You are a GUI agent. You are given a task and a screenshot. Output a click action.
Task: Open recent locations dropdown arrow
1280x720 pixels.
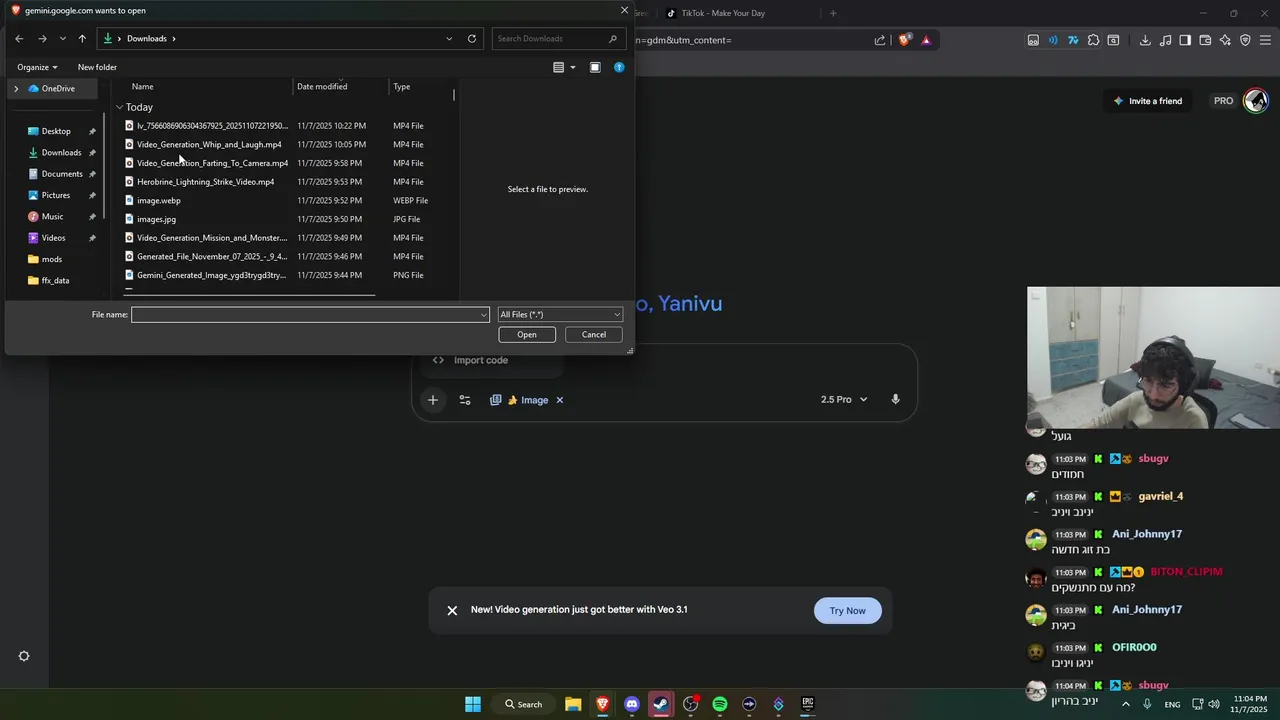coord(62,39)
